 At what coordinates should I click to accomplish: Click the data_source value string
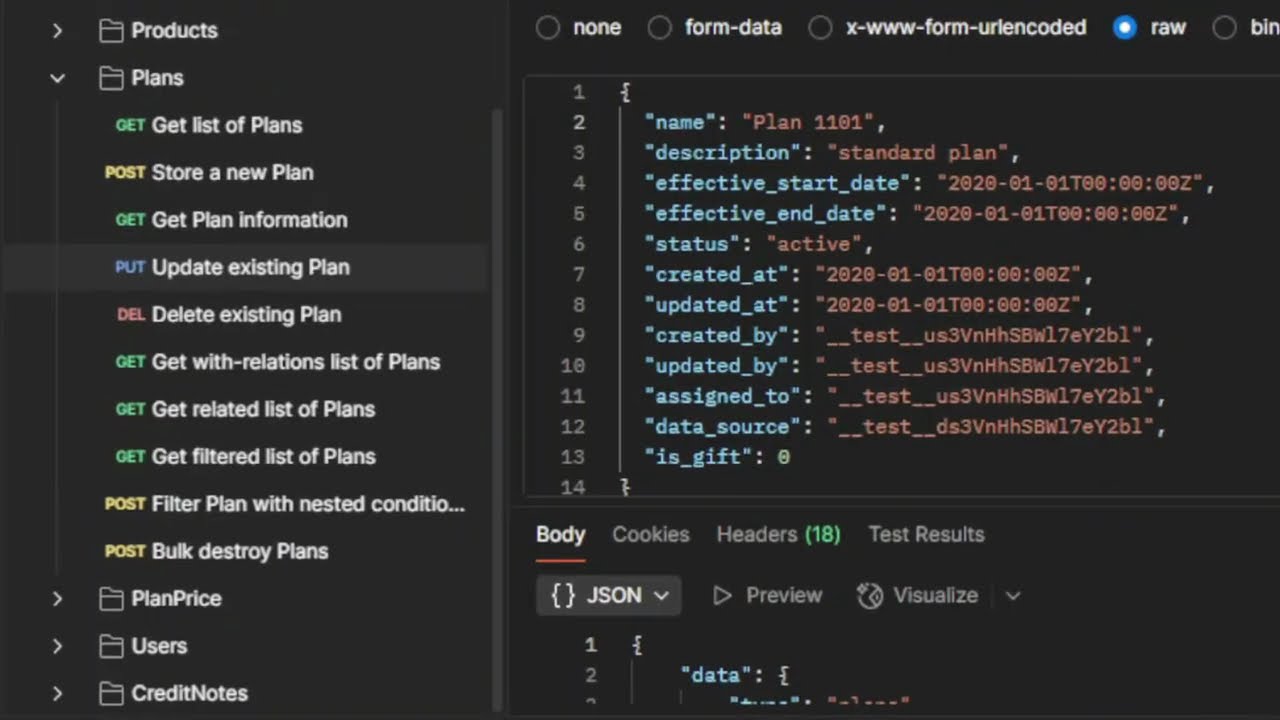click(x=990, y=427)
